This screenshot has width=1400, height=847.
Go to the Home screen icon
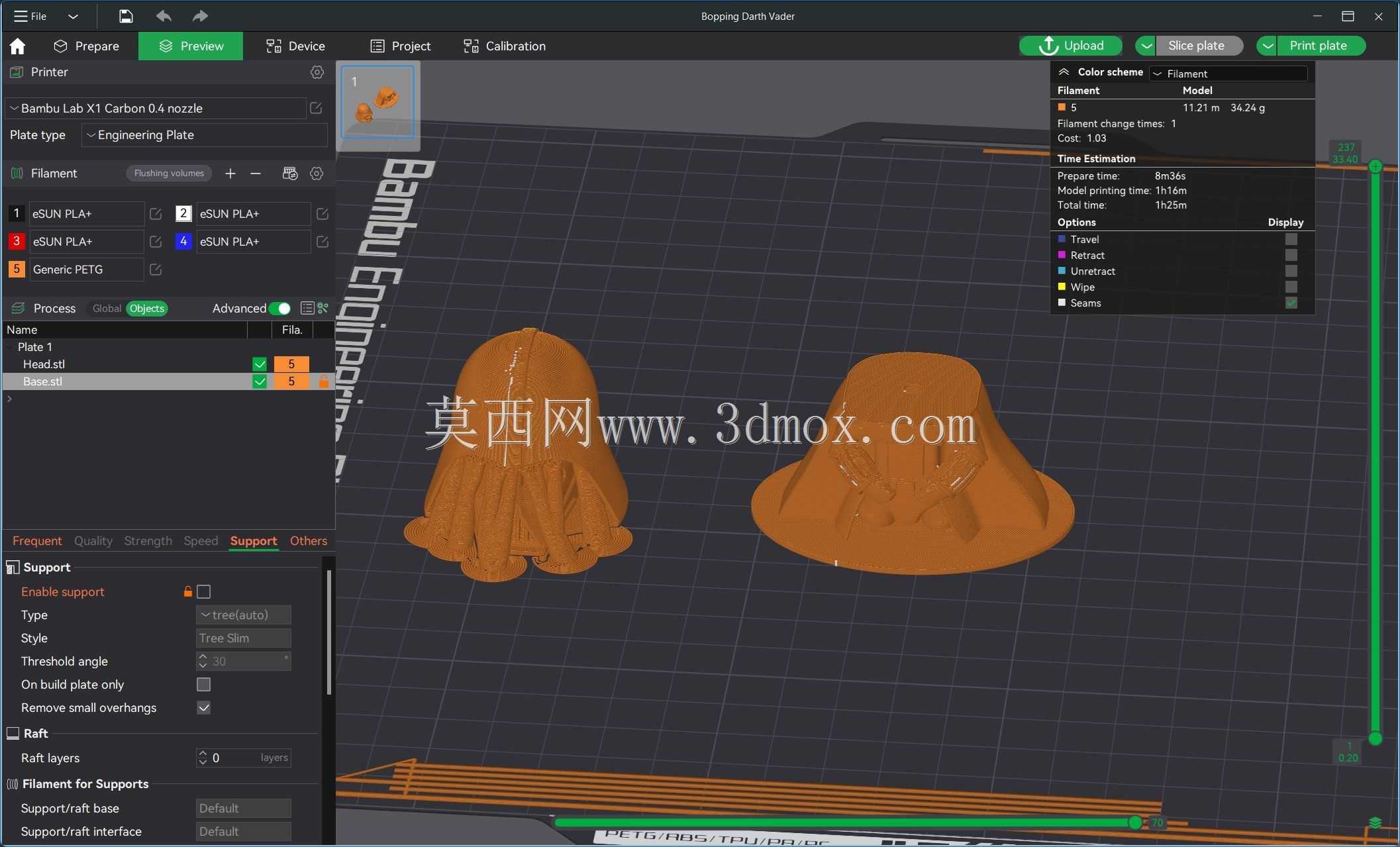[18, 46]
